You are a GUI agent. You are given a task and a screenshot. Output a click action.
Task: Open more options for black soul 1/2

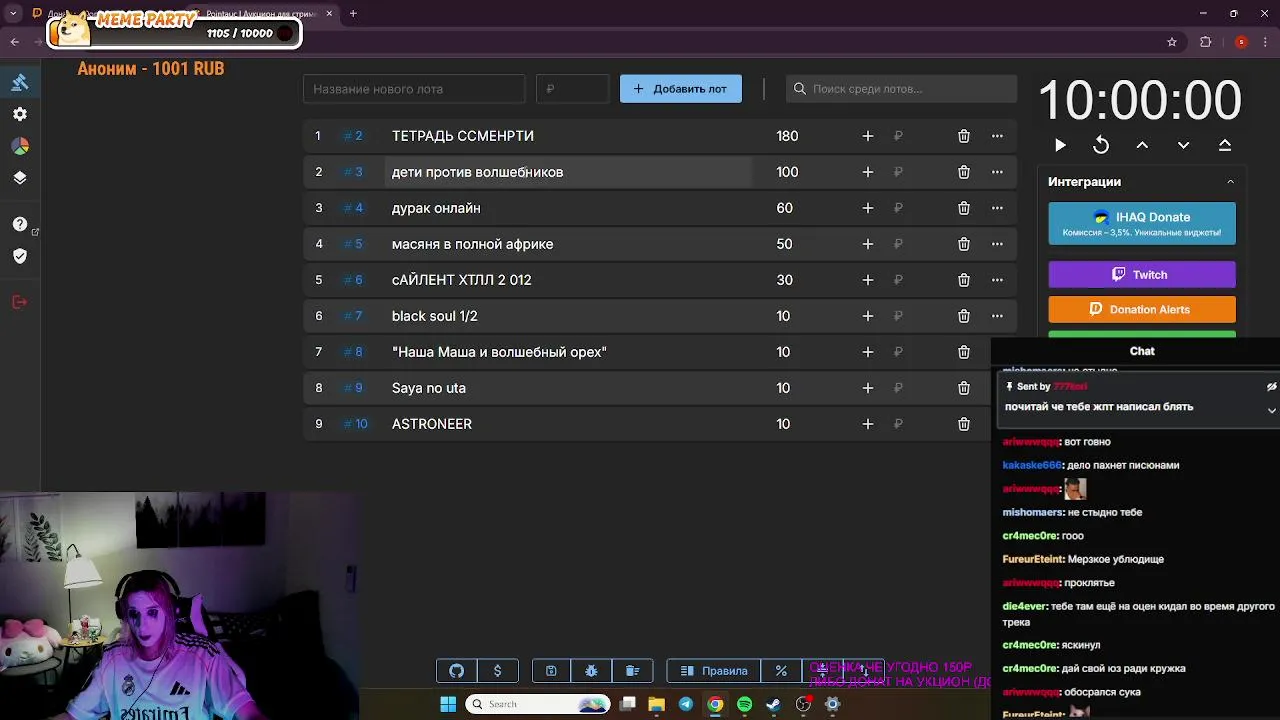(x=997, y=316)
